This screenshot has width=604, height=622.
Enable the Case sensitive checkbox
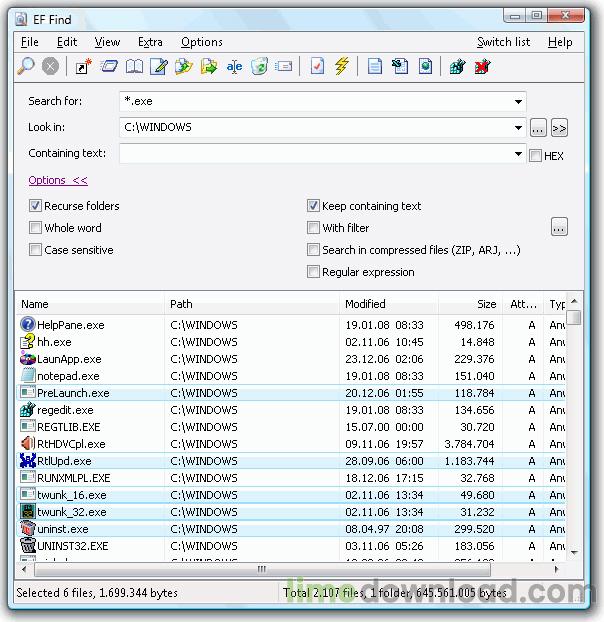(x=36, y=250)
